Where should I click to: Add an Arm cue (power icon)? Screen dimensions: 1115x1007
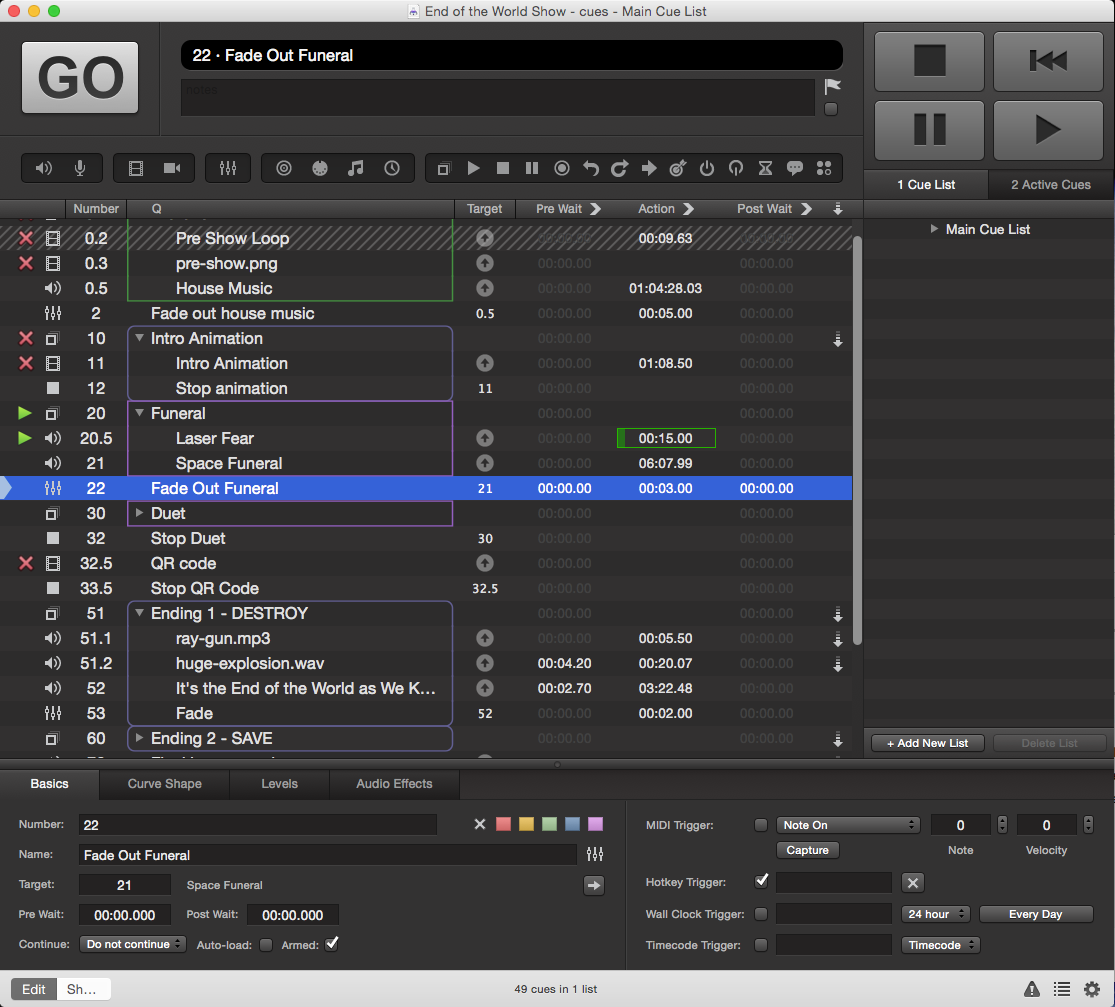tap(707, 169)
